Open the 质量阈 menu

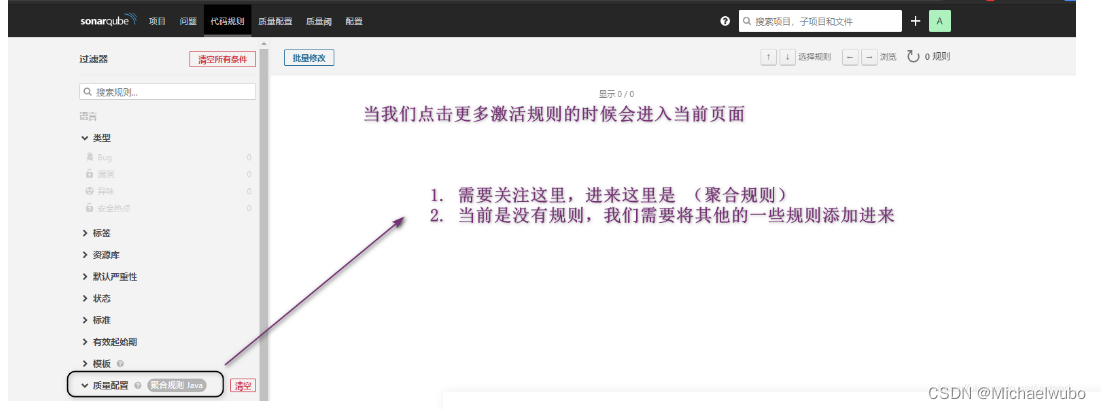(319, 21)
